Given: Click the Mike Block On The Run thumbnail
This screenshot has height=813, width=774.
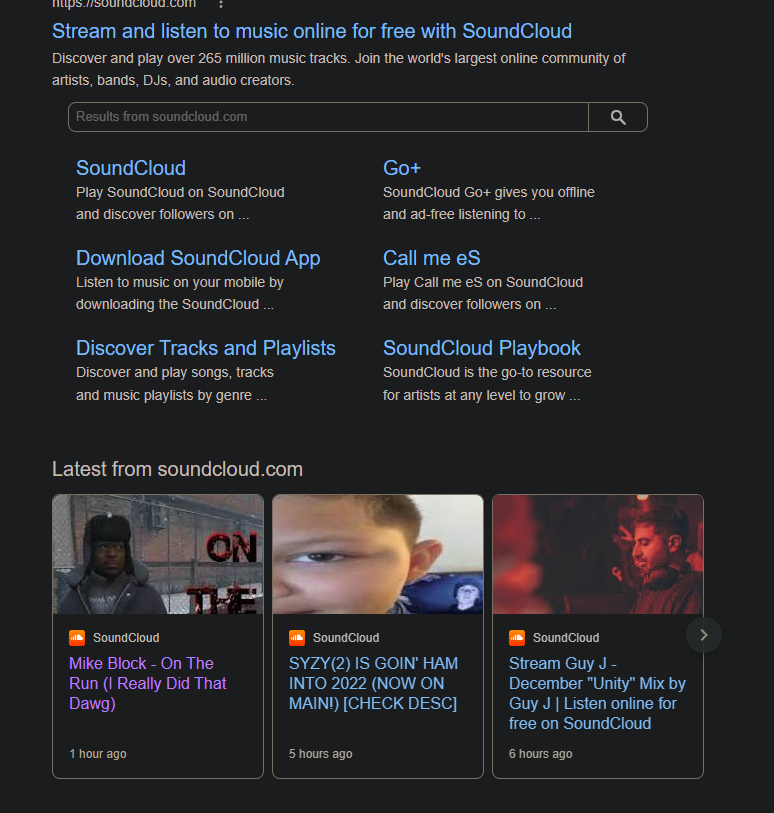Looking at the screenshot, I should [158, 554].
